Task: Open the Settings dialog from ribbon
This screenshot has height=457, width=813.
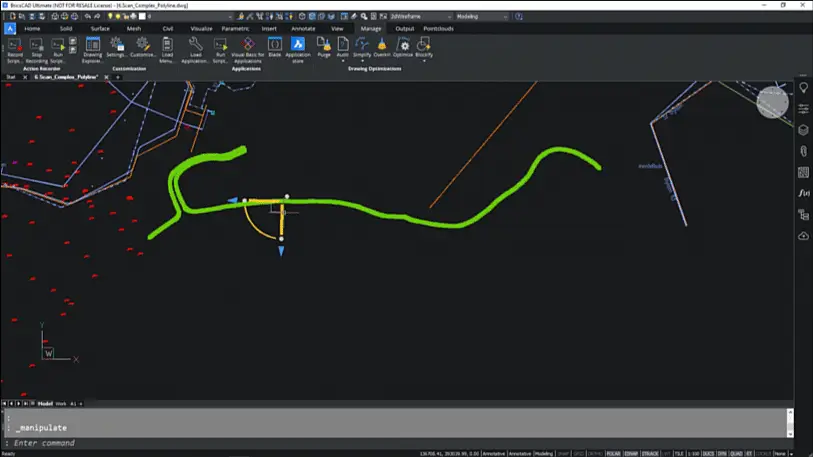Action: (x=116, y=46)
